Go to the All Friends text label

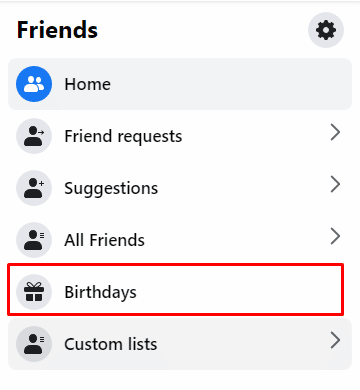[x=104, y=240]
